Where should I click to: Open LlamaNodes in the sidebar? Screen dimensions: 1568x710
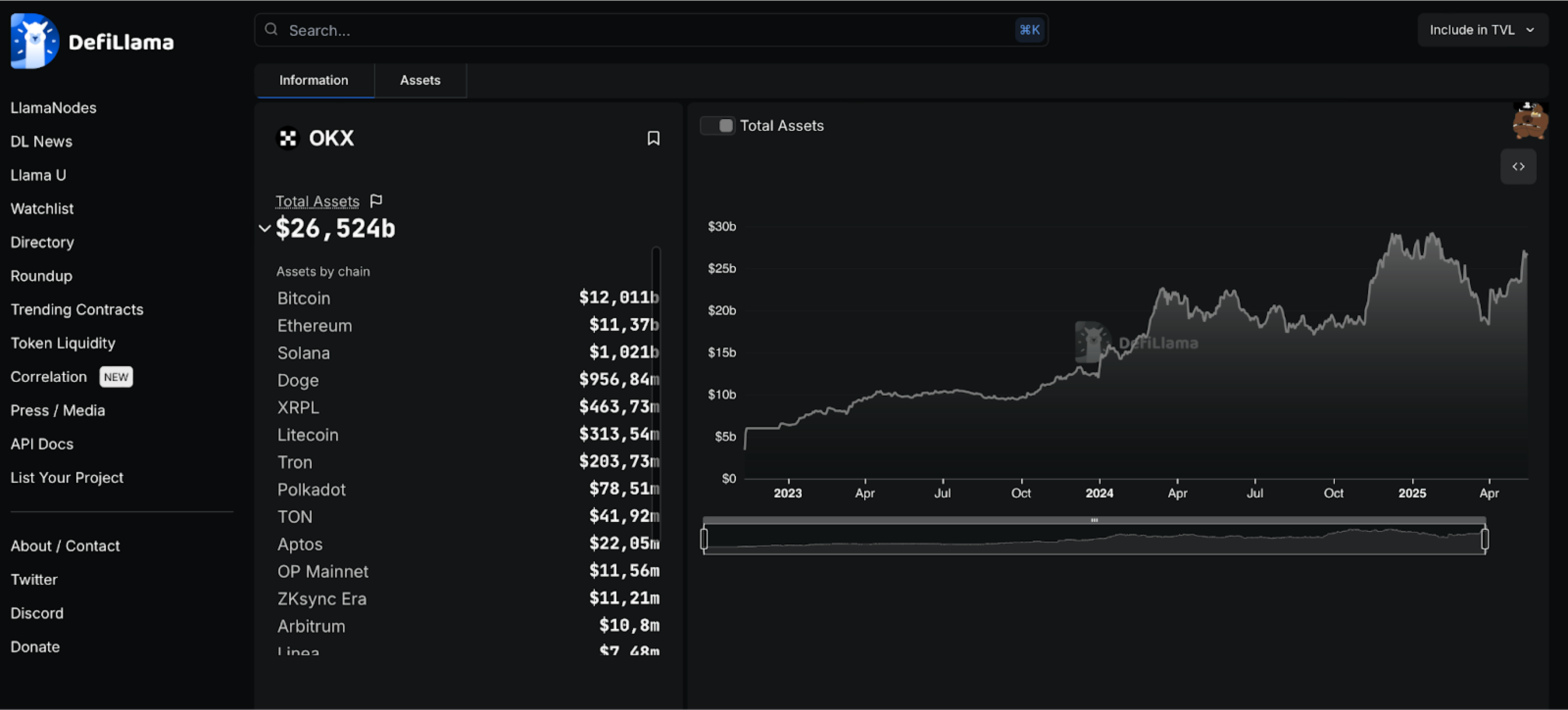[54, 108]
